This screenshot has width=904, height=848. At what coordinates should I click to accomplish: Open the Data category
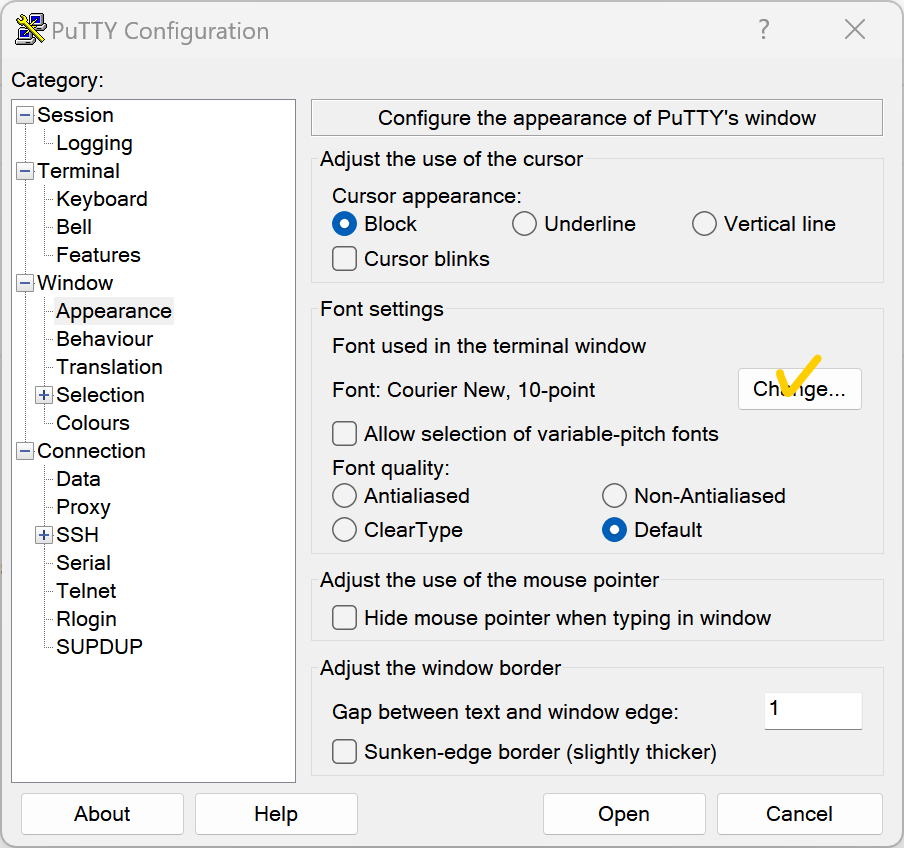[78, 479]
